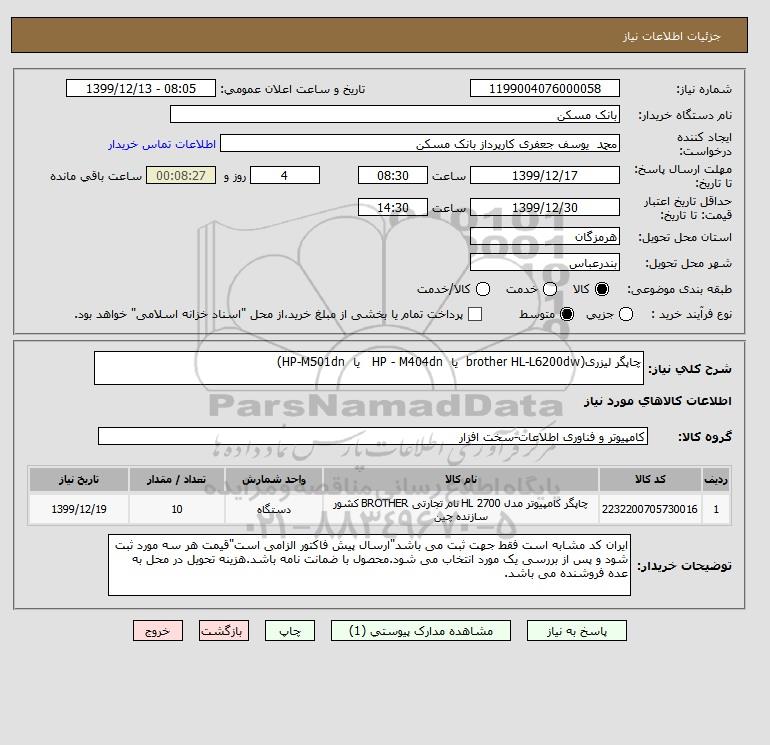
Task: Click the remaining time field 00:08:27
Action: 181,175
